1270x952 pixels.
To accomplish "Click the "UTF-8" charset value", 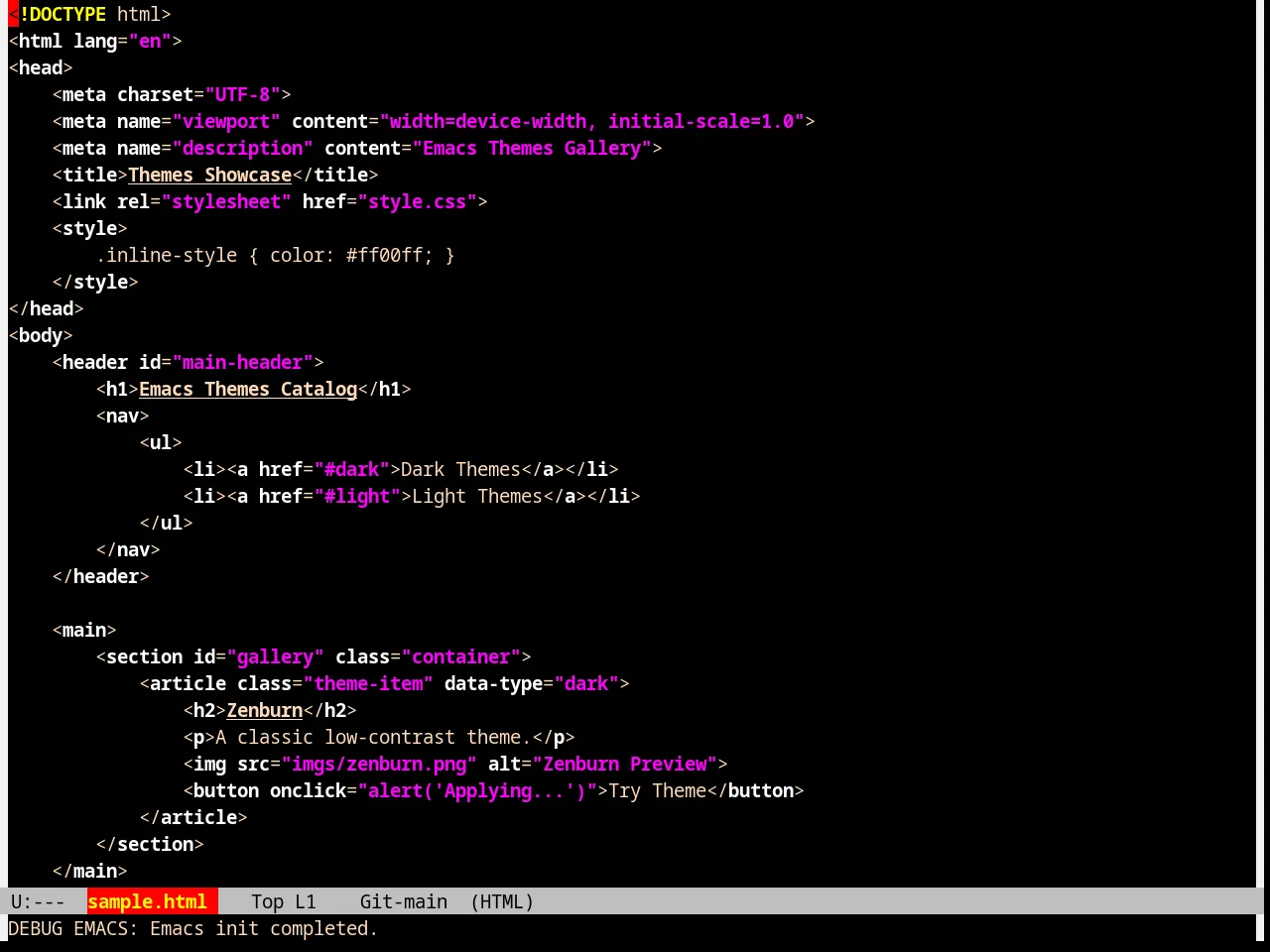I will pos(243,94).
